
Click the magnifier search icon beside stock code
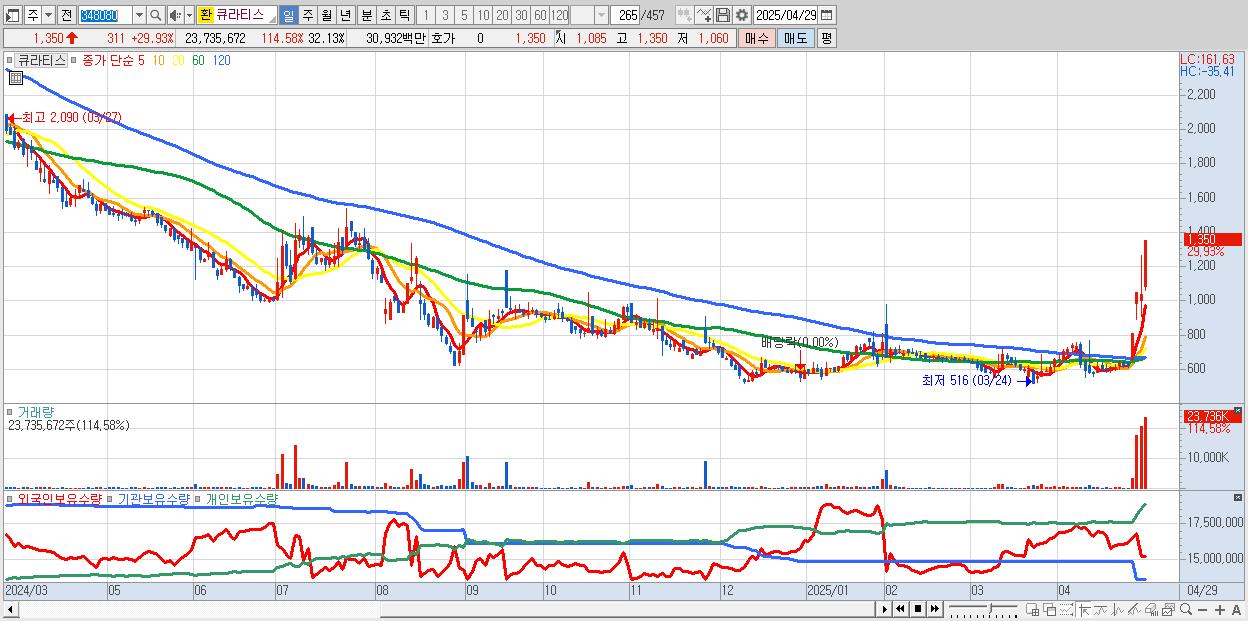[x=156, y=15]
